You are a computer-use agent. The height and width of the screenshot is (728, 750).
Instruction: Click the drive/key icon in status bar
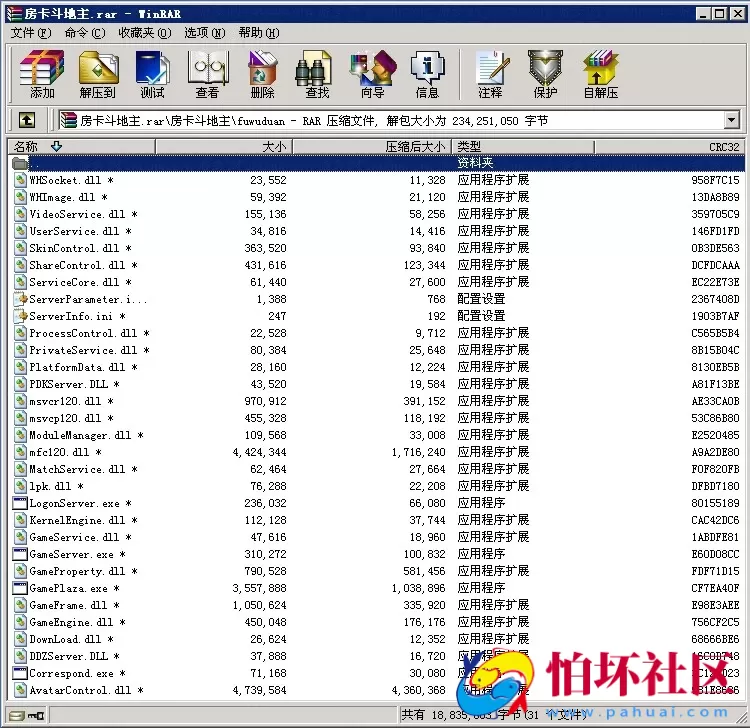tap(27, 716)
